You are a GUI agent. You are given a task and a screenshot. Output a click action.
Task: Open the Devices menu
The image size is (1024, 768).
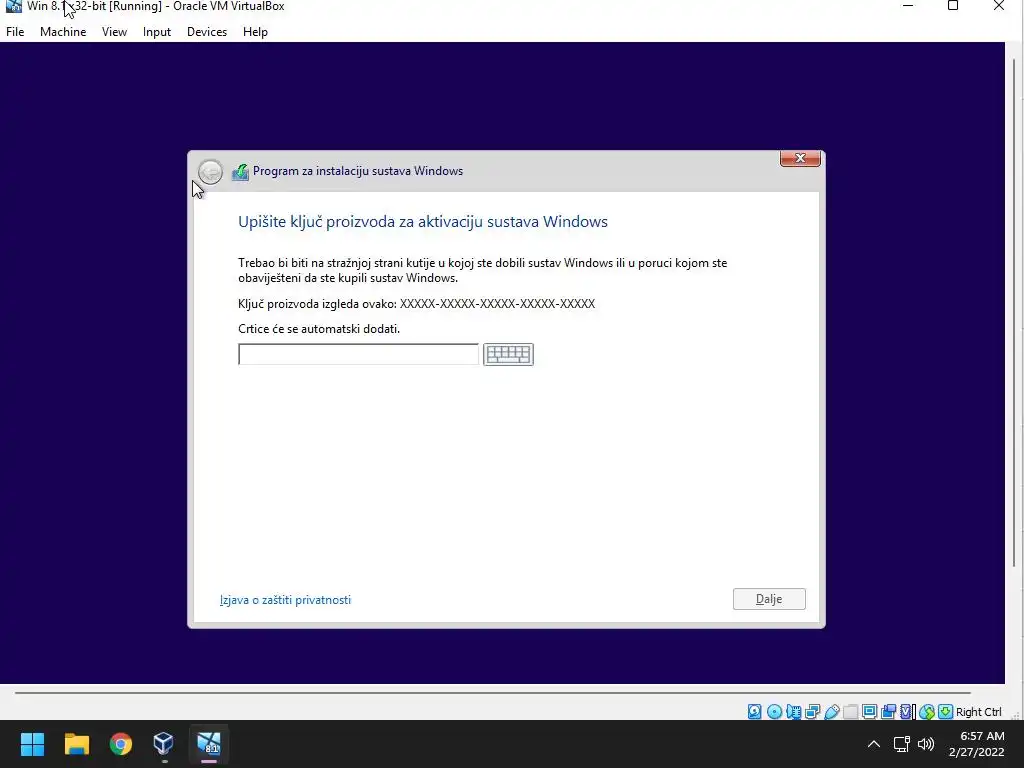[x=207, y=31]
